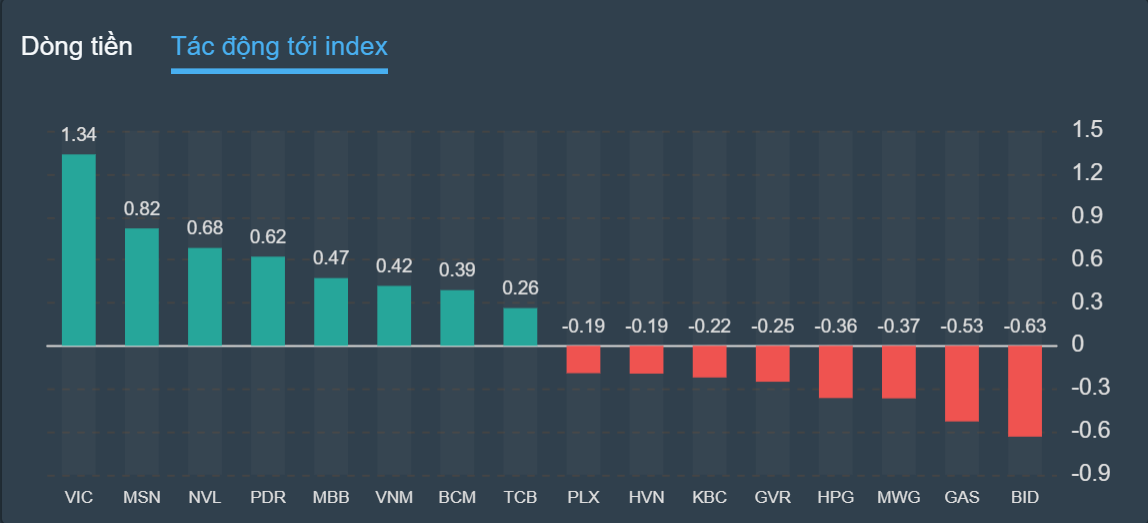The image size is (1148, 523).
Task: Click the BCM bar
Action: click(x=457, y=318)
